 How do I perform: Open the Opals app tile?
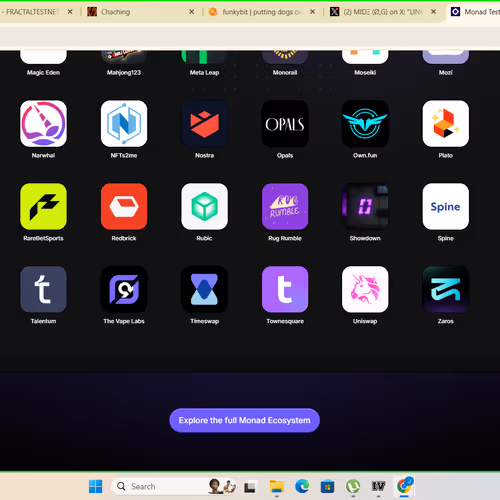coord(285,124)
